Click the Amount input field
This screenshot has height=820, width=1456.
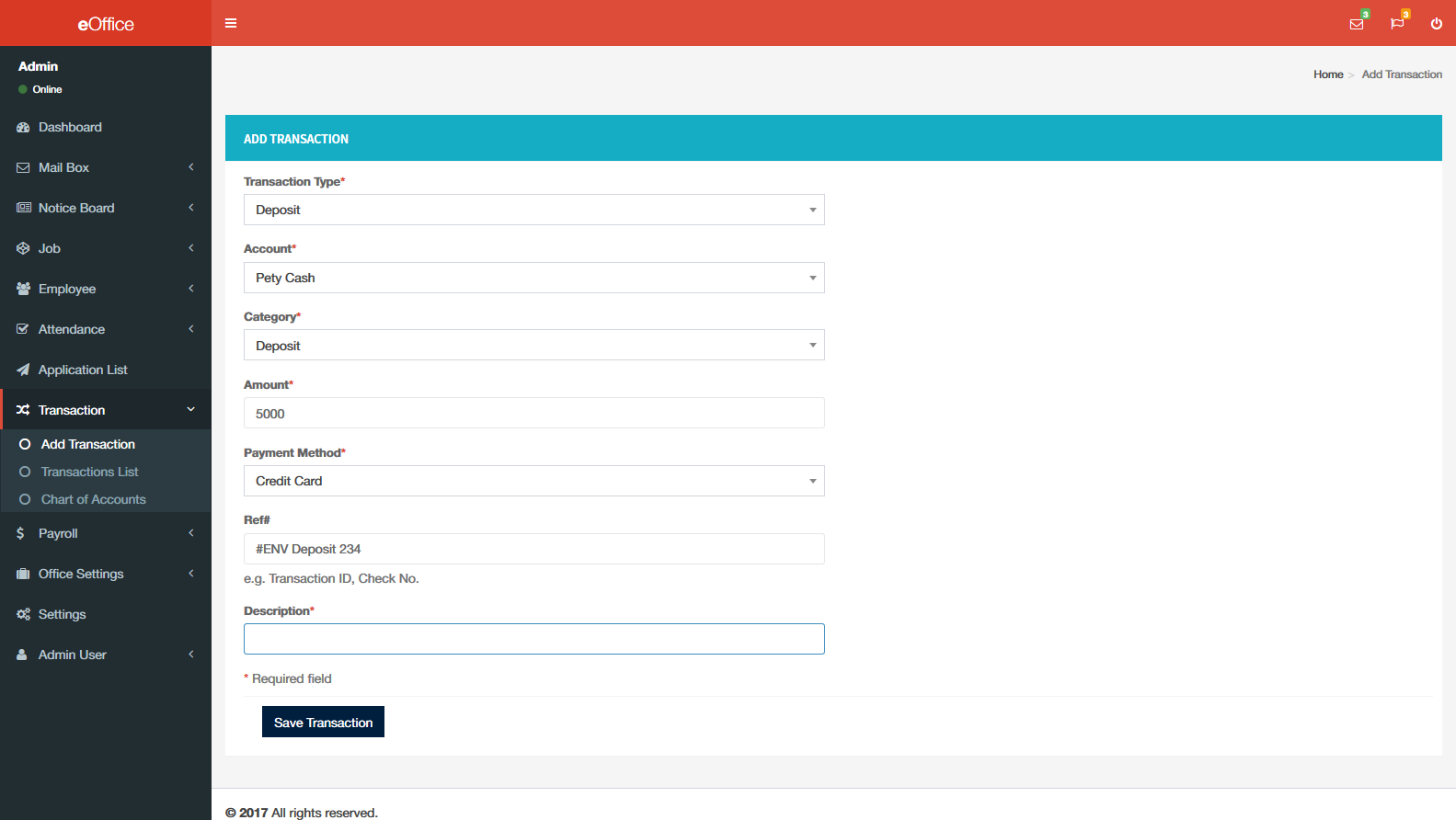tap(533, 414)
